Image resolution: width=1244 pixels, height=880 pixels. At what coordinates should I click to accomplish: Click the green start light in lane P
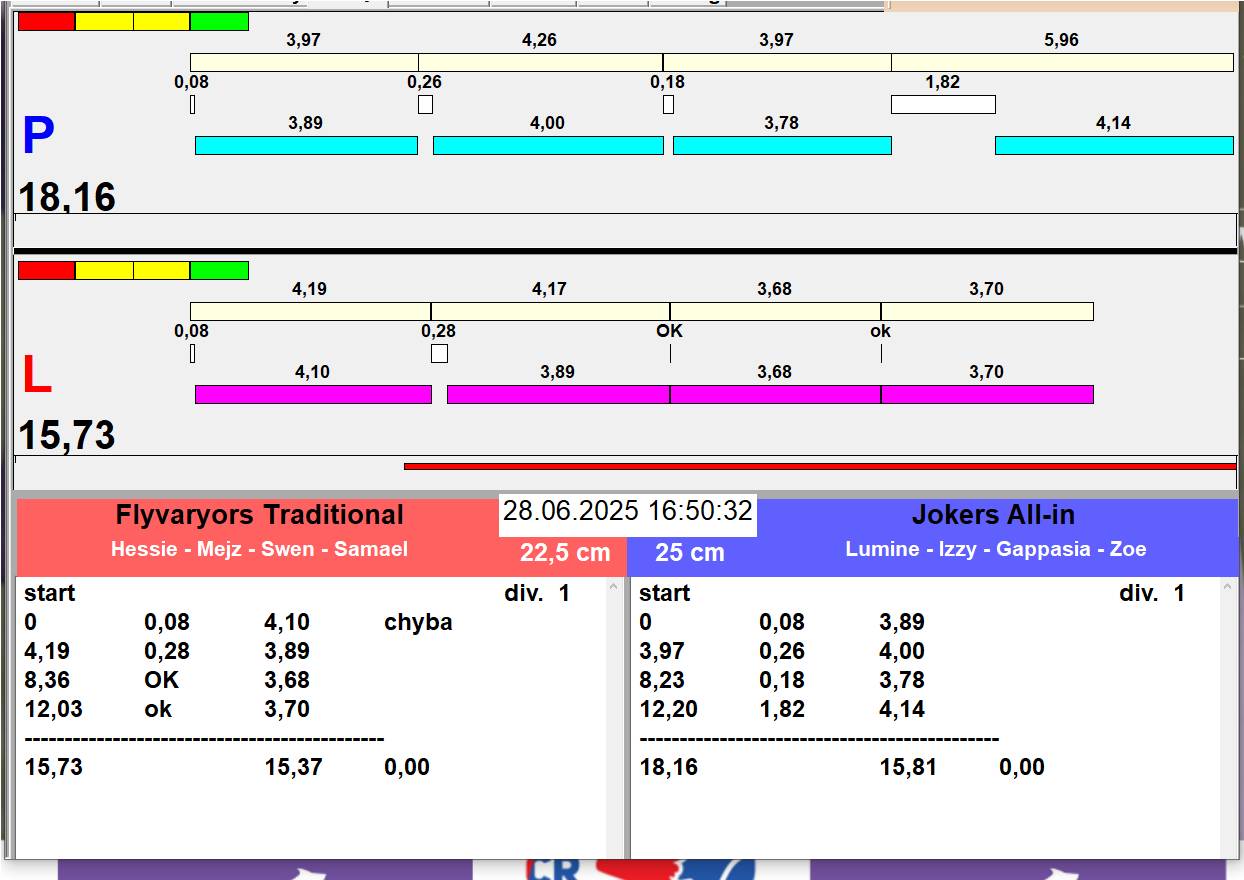(219, 21)
